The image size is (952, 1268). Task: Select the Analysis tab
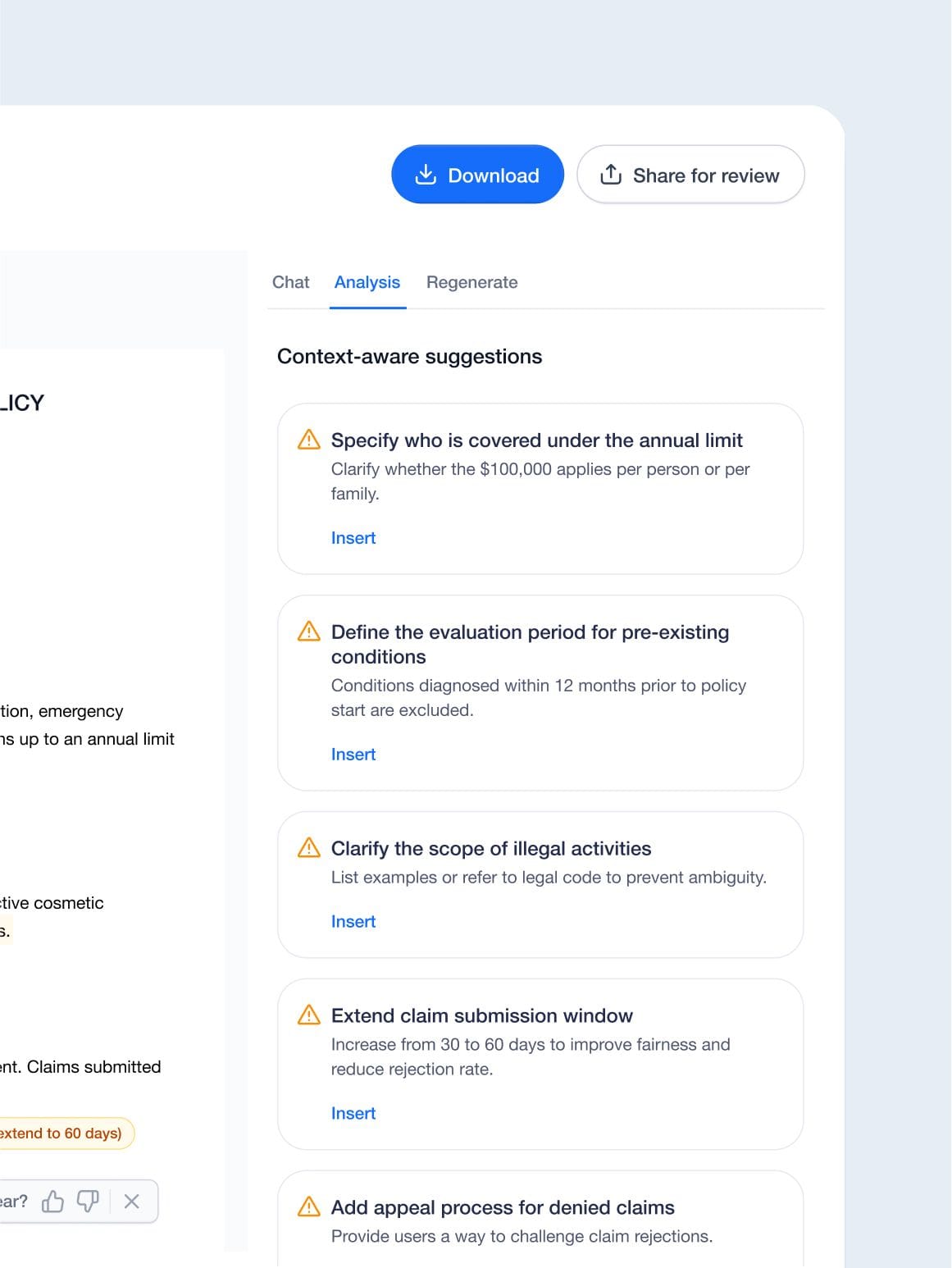367,282
